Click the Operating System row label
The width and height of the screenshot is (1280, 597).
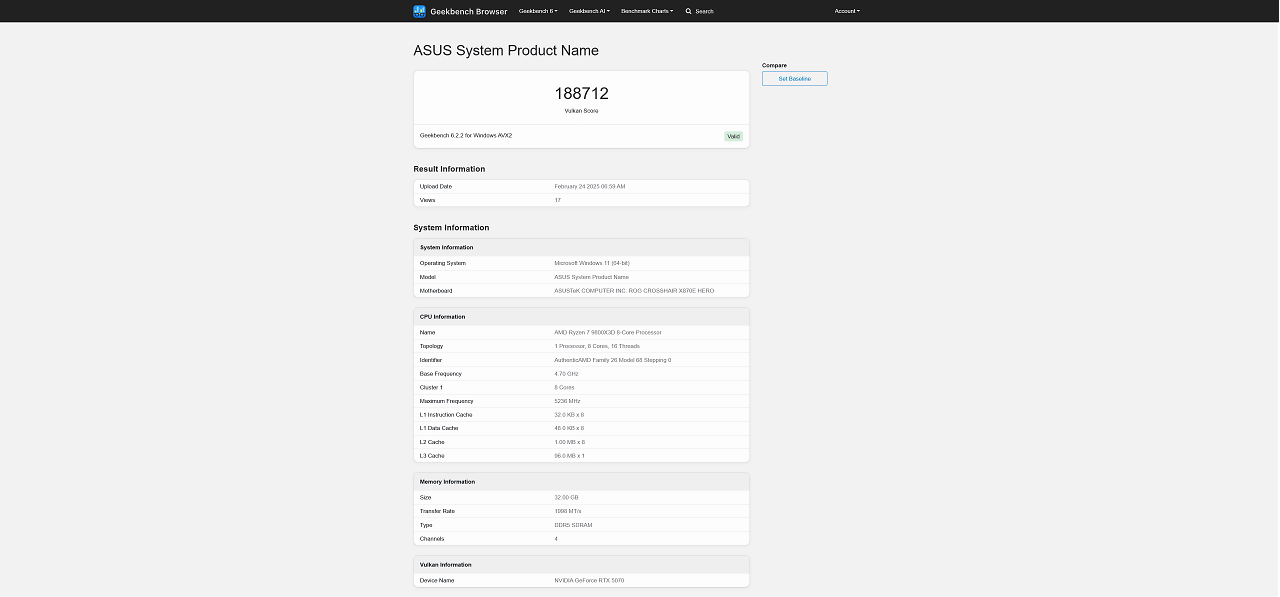(442, 263)
